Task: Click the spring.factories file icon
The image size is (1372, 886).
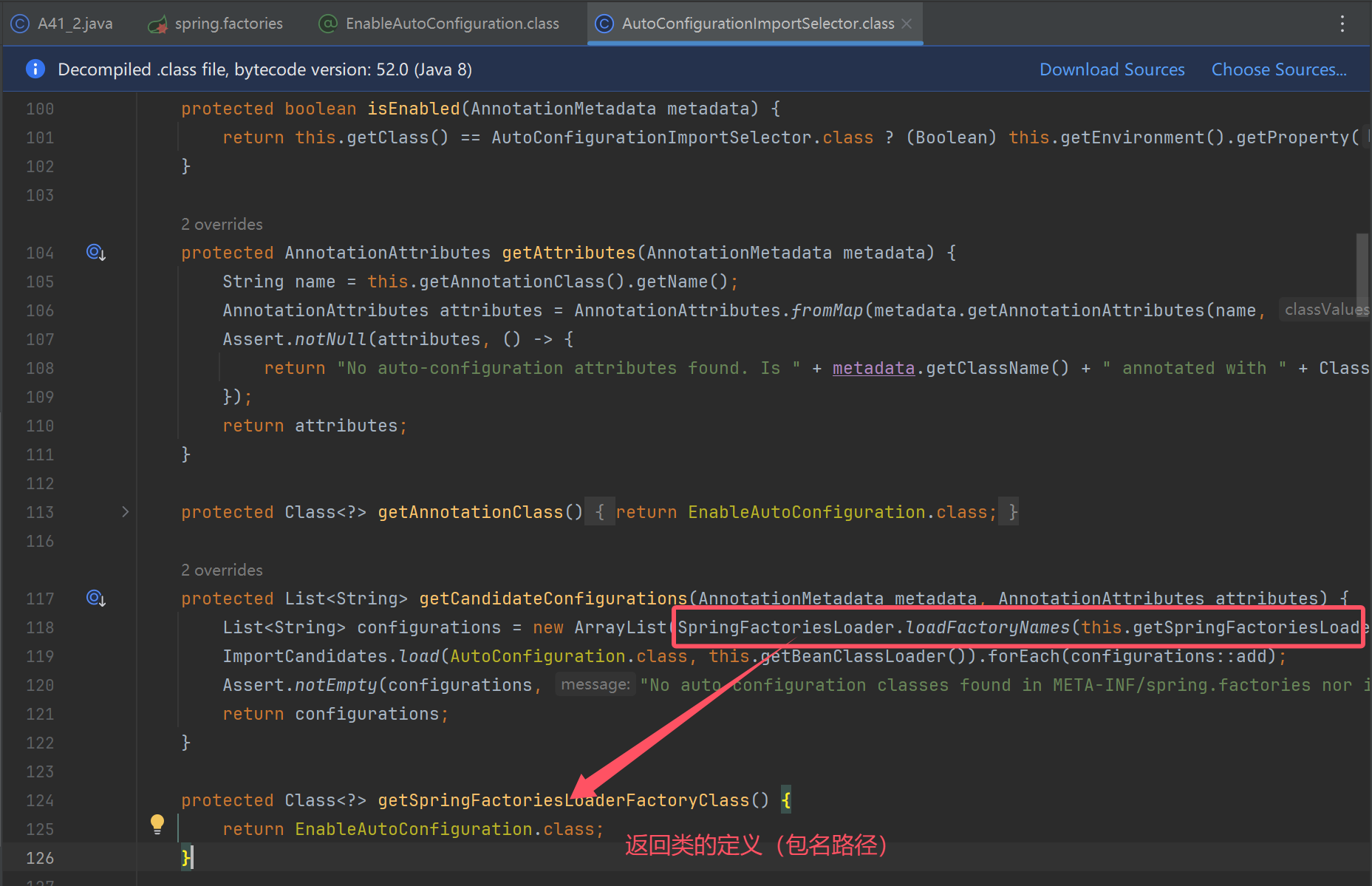Action: 157,24
